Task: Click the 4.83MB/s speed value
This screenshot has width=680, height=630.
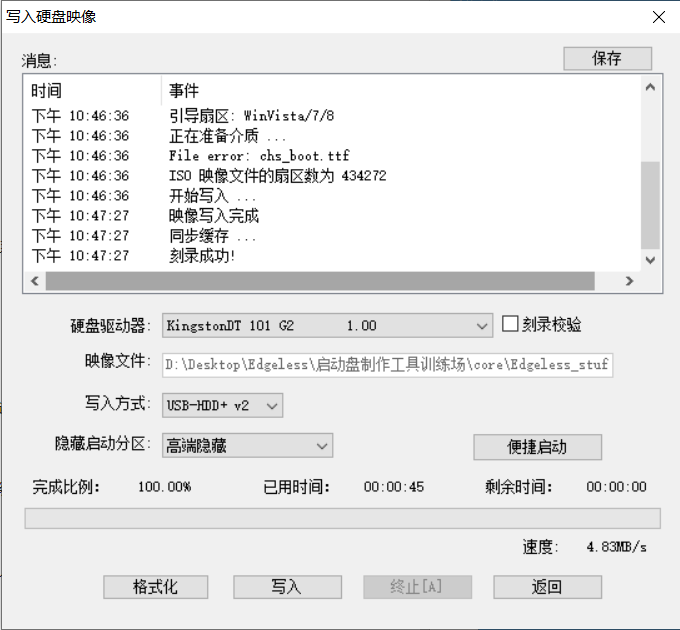Action: click(x=616, y=547)
